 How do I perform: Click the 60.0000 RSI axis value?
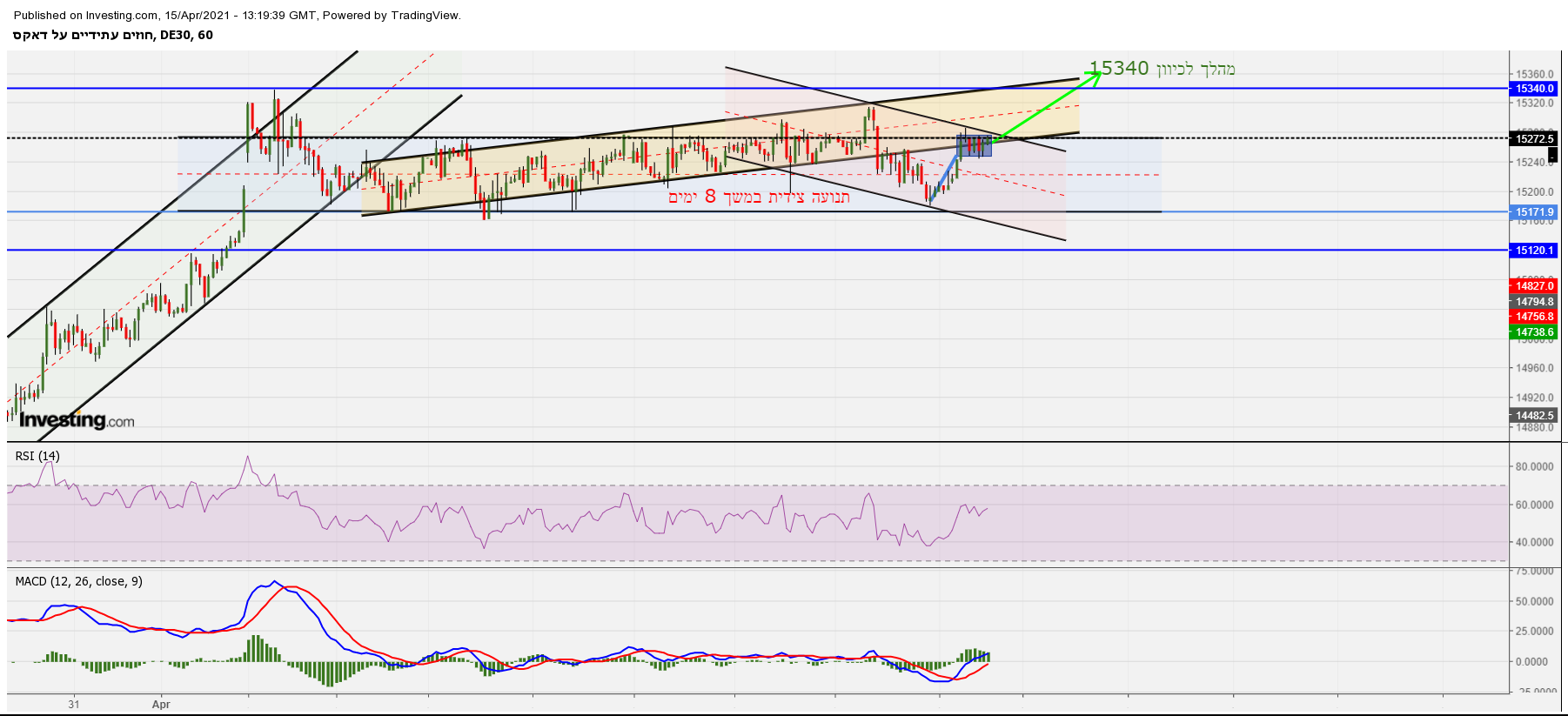[1534, 505]
